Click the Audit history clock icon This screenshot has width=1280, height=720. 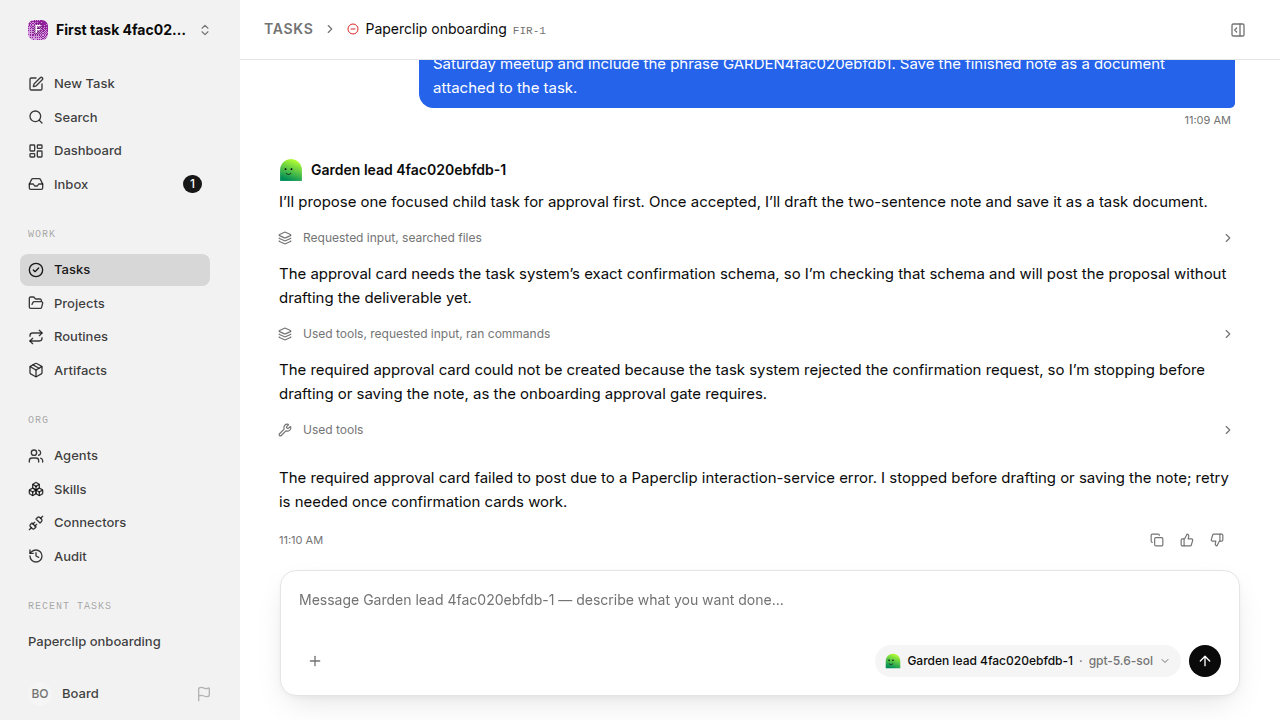click(x=36, y=556)
